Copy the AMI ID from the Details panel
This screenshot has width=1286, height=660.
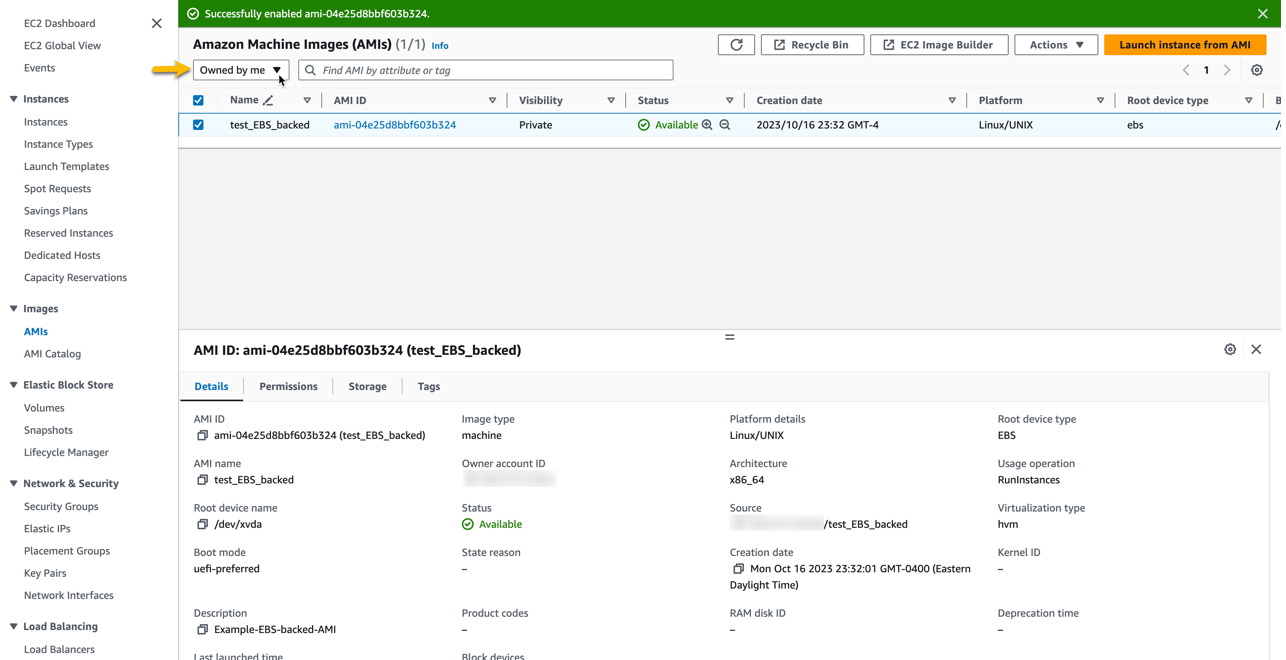204,435
